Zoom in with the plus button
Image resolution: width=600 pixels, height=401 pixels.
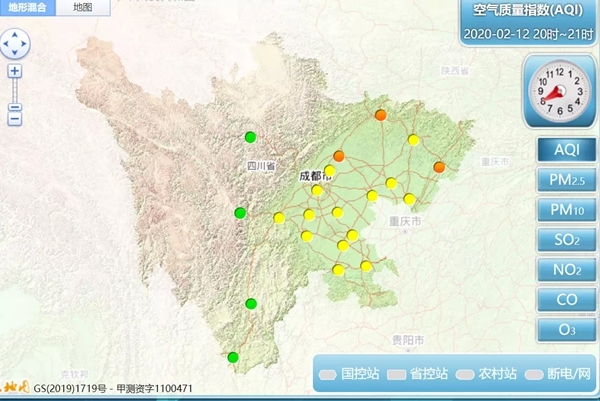15,71
